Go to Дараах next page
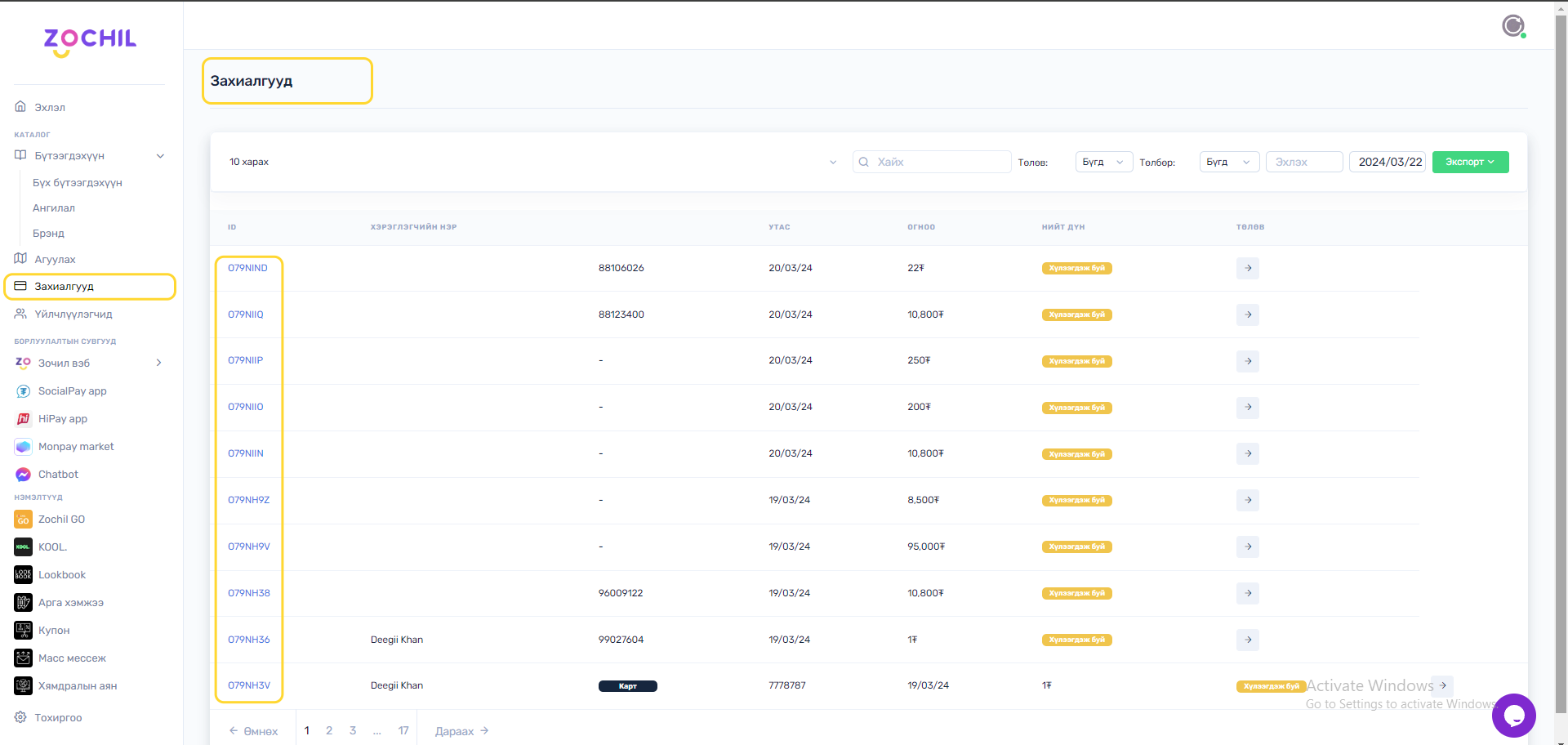This screenshot has height=745, width=1568. (461, 731)
